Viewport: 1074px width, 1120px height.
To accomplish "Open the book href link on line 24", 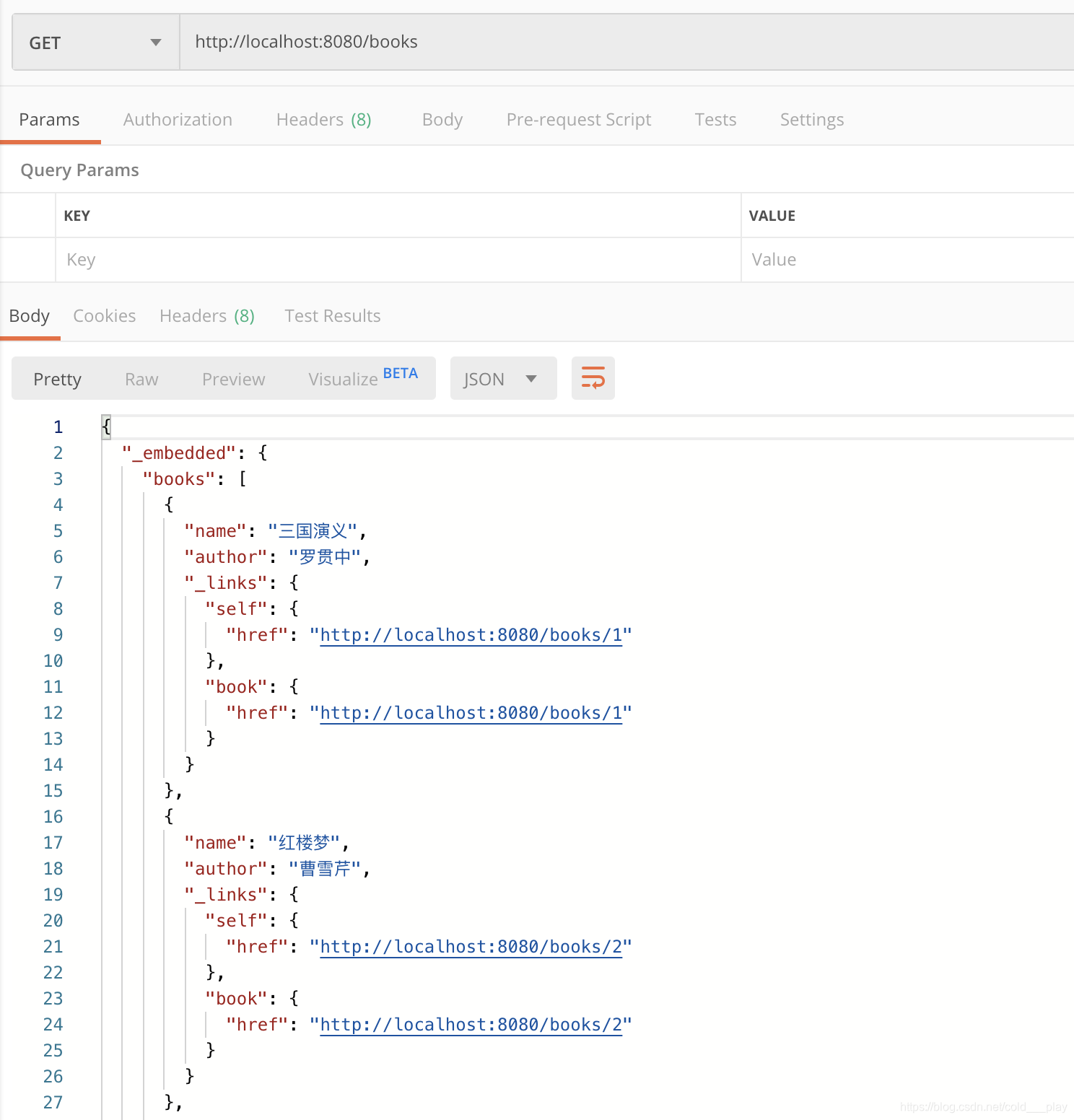I will (471, 1025).
